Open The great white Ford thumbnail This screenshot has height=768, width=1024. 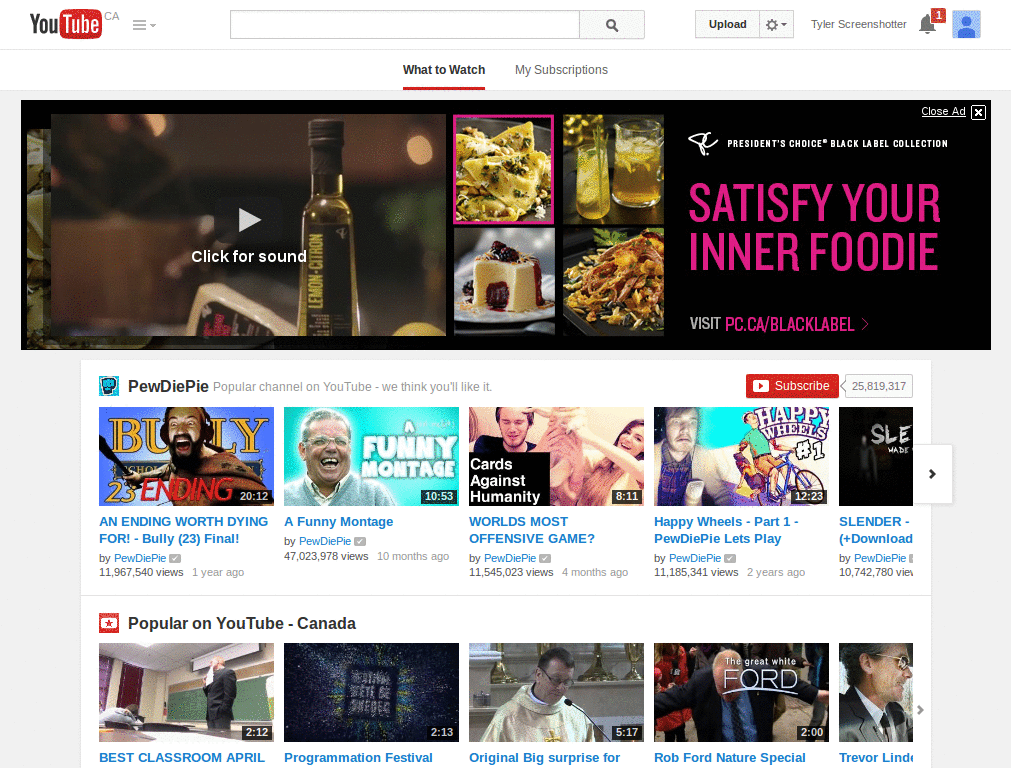point(741,692)
